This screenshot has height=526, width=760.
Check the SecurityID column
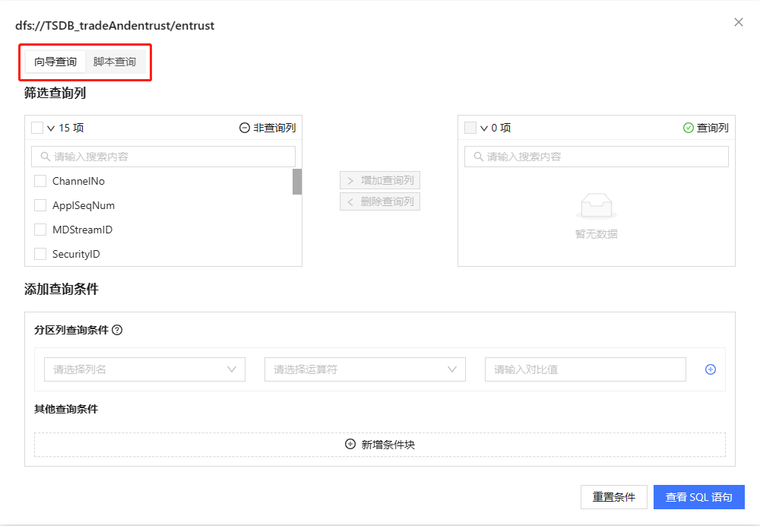point(40,254)
